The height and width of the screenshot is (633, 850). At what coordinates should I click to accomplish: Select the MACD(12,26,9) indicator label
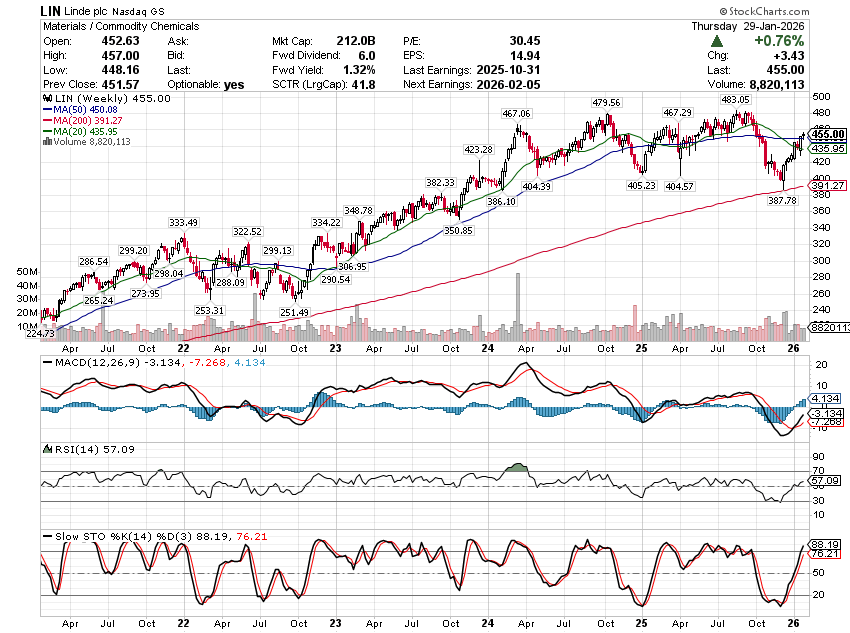[85, 362]
